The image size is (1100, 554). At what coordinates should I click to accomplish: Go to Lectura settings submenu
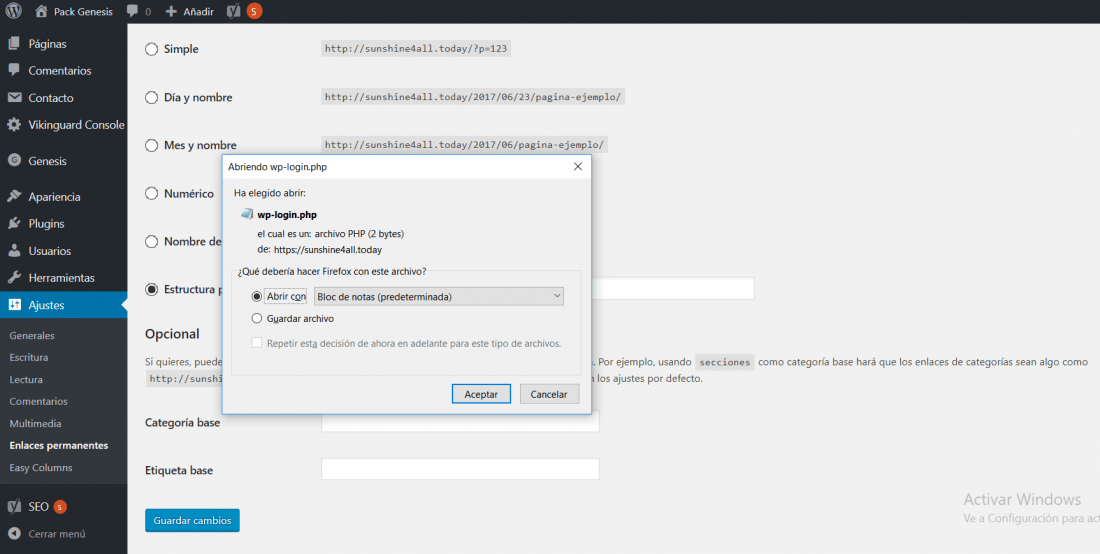[x=26, y=379]
